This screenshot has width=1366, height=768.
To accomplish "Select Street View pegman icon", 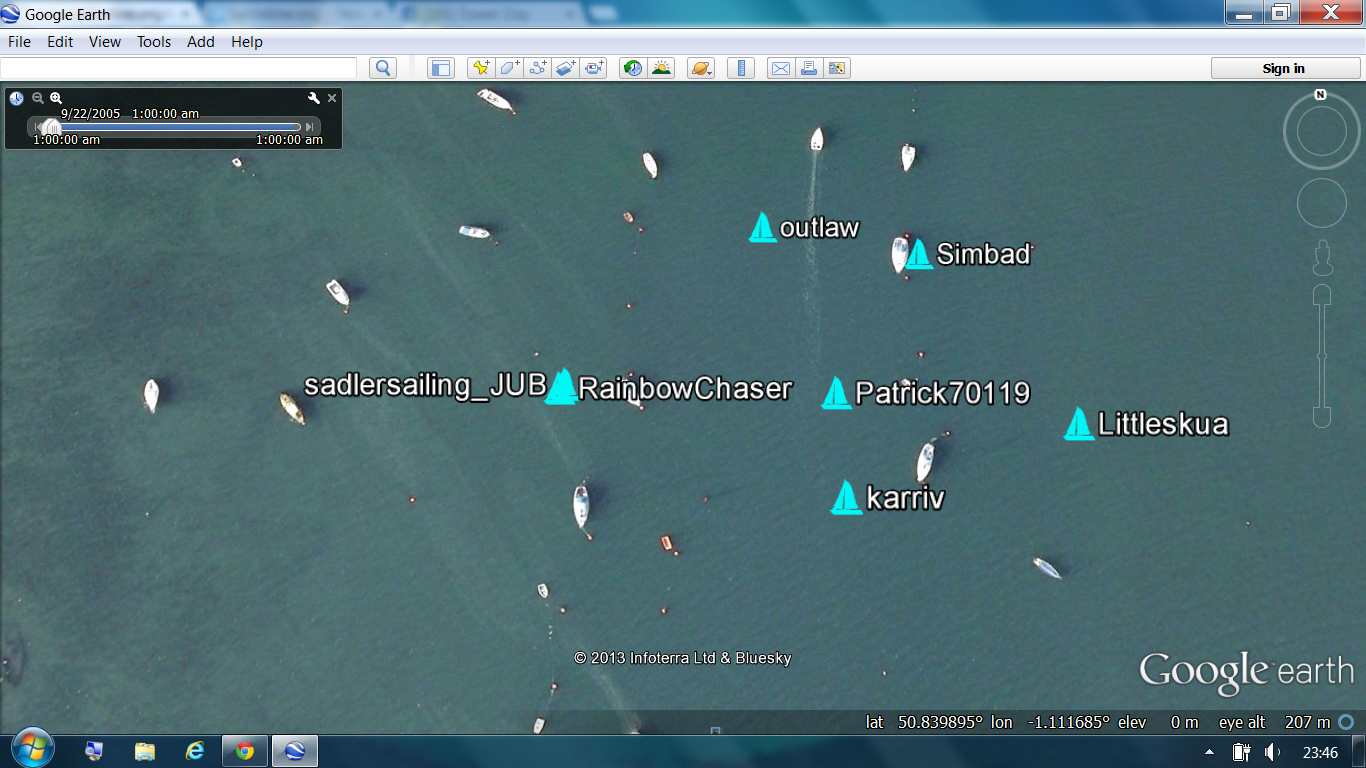I will [x=1322, y=257].
